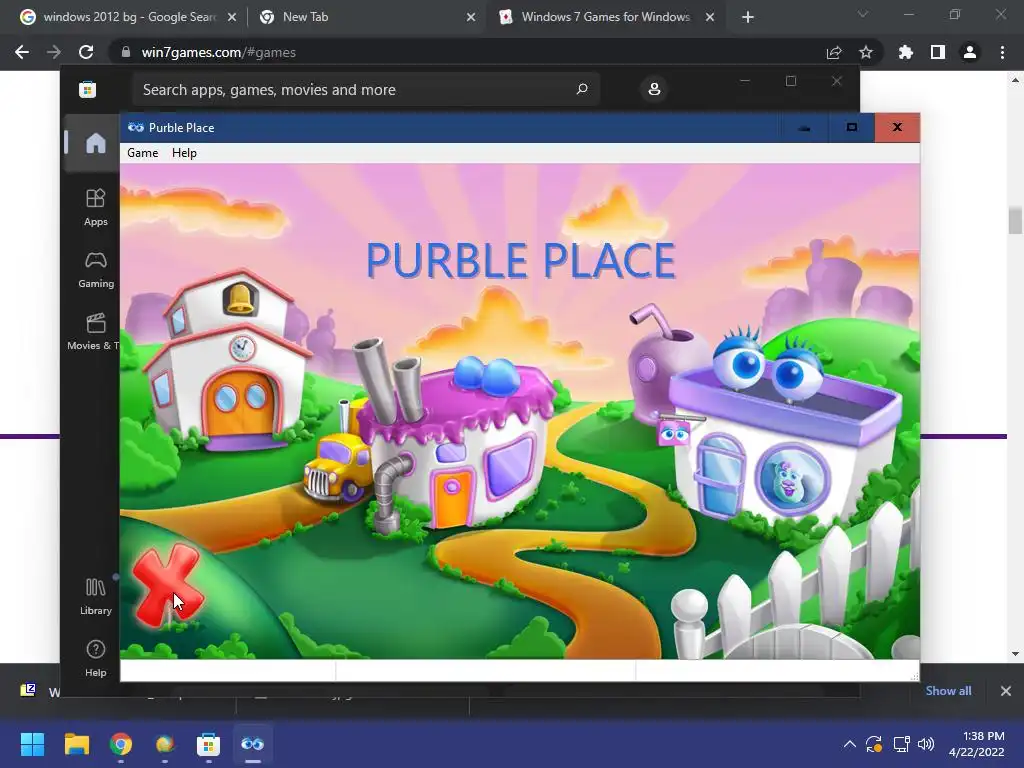
Task: Click Purble Place taskbar icon
Action: pos(252,744)
